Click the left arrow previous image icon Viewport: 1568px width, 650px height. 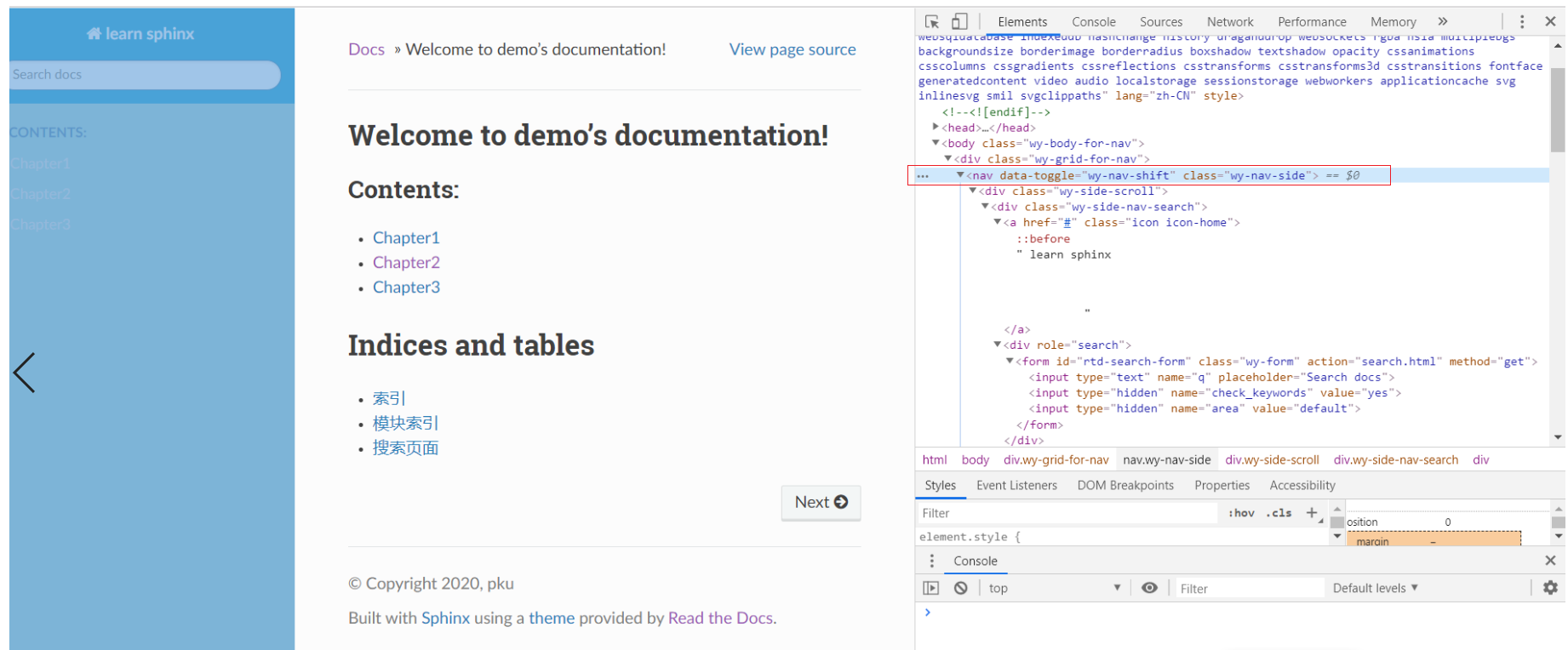25,373
